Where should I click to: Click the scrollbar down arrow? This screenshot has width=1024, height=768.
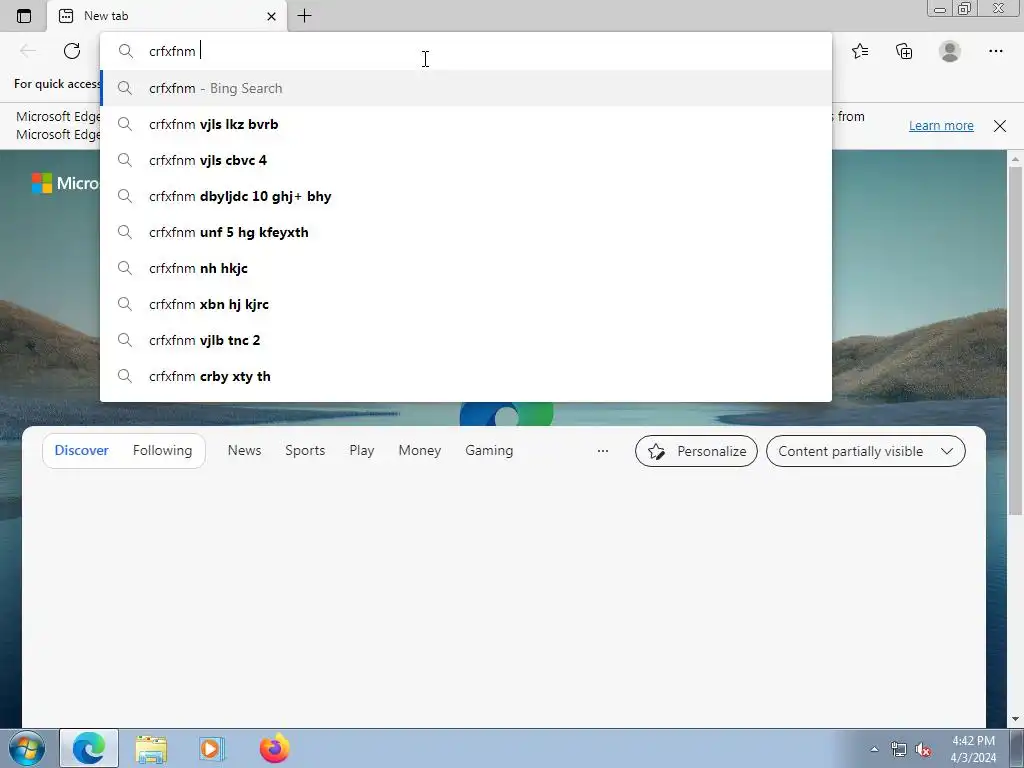1016,719
